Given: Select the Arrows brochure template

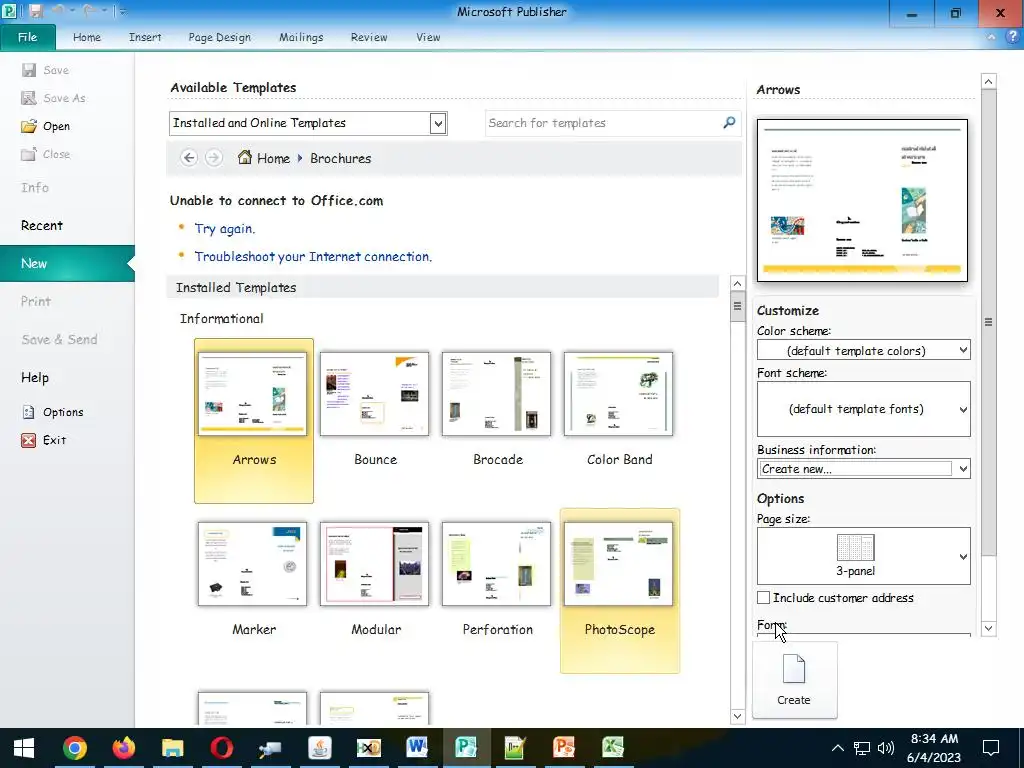Looking at the screenshot, I should pyautogui.click(x=253, y=421).
